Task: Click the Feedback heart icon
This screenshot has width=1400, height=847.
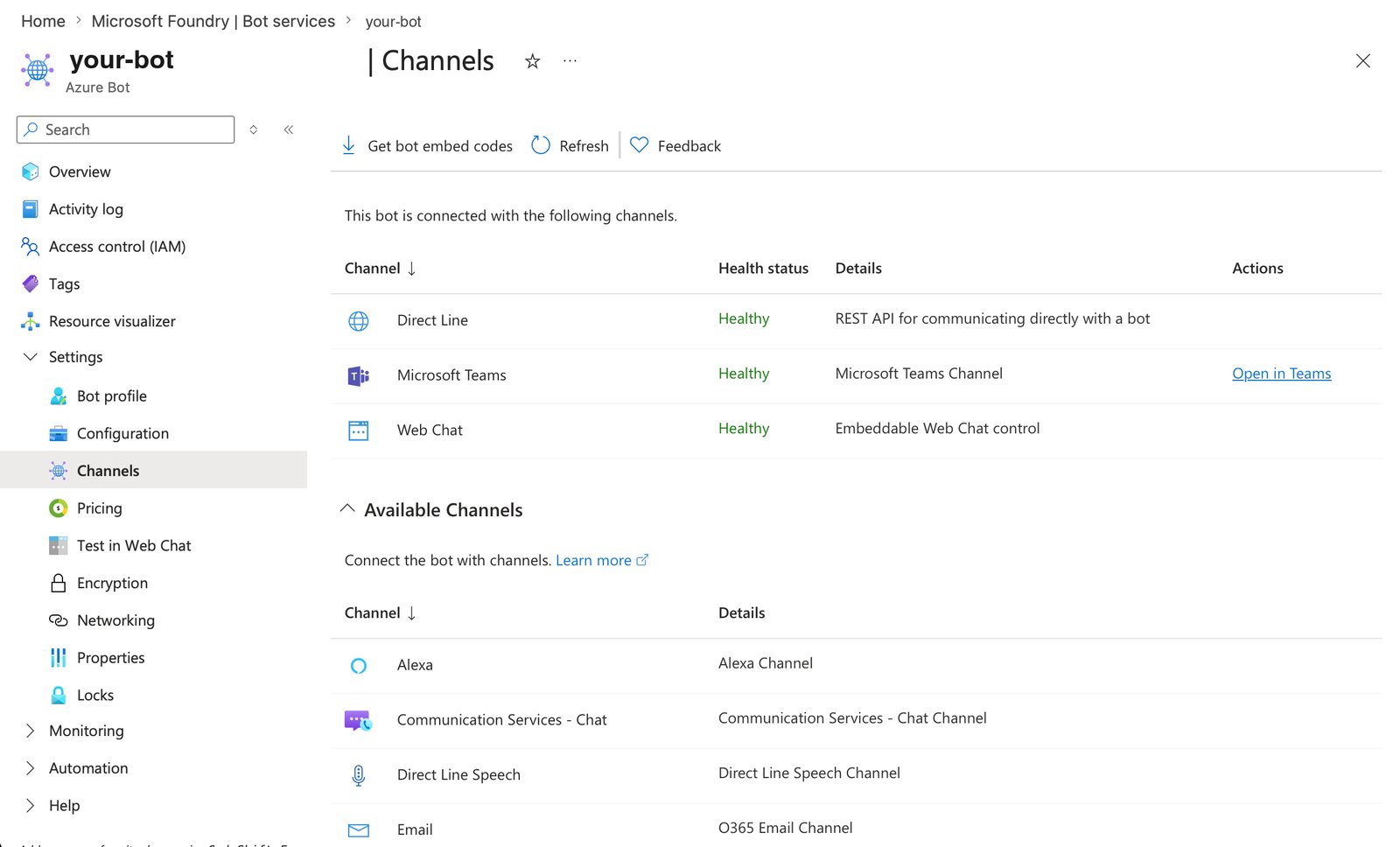Action: (640, 145)
